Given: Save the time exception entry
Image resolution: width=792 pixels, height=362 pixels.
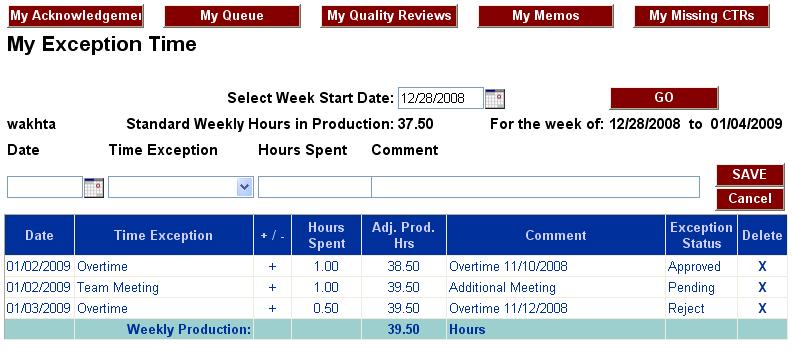Looking at the screenshot, I should (x=750, y=175).
